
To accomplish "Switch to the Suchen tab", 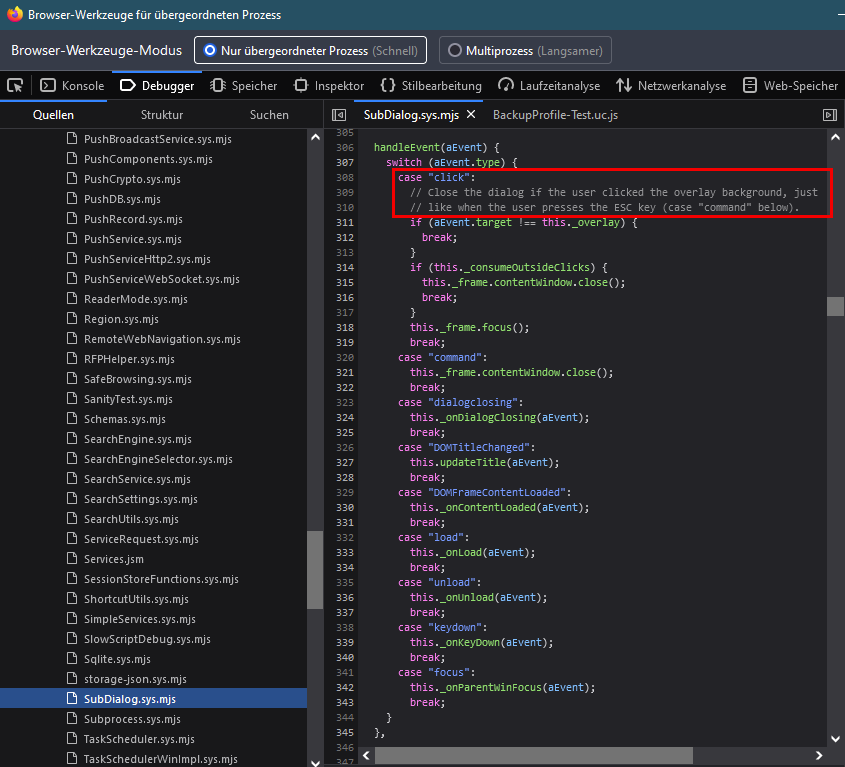I will (269, 115).
